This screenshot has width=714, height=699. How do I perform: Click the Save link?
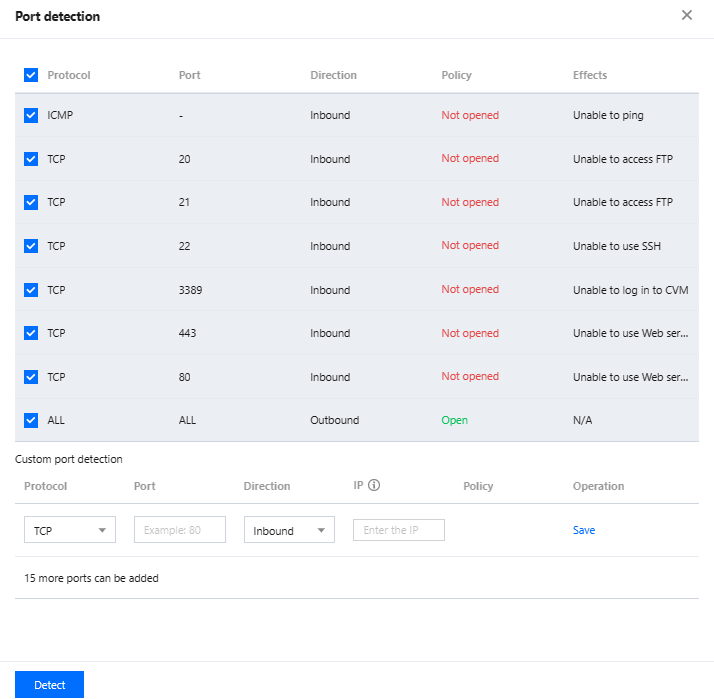tap(584, 530)
